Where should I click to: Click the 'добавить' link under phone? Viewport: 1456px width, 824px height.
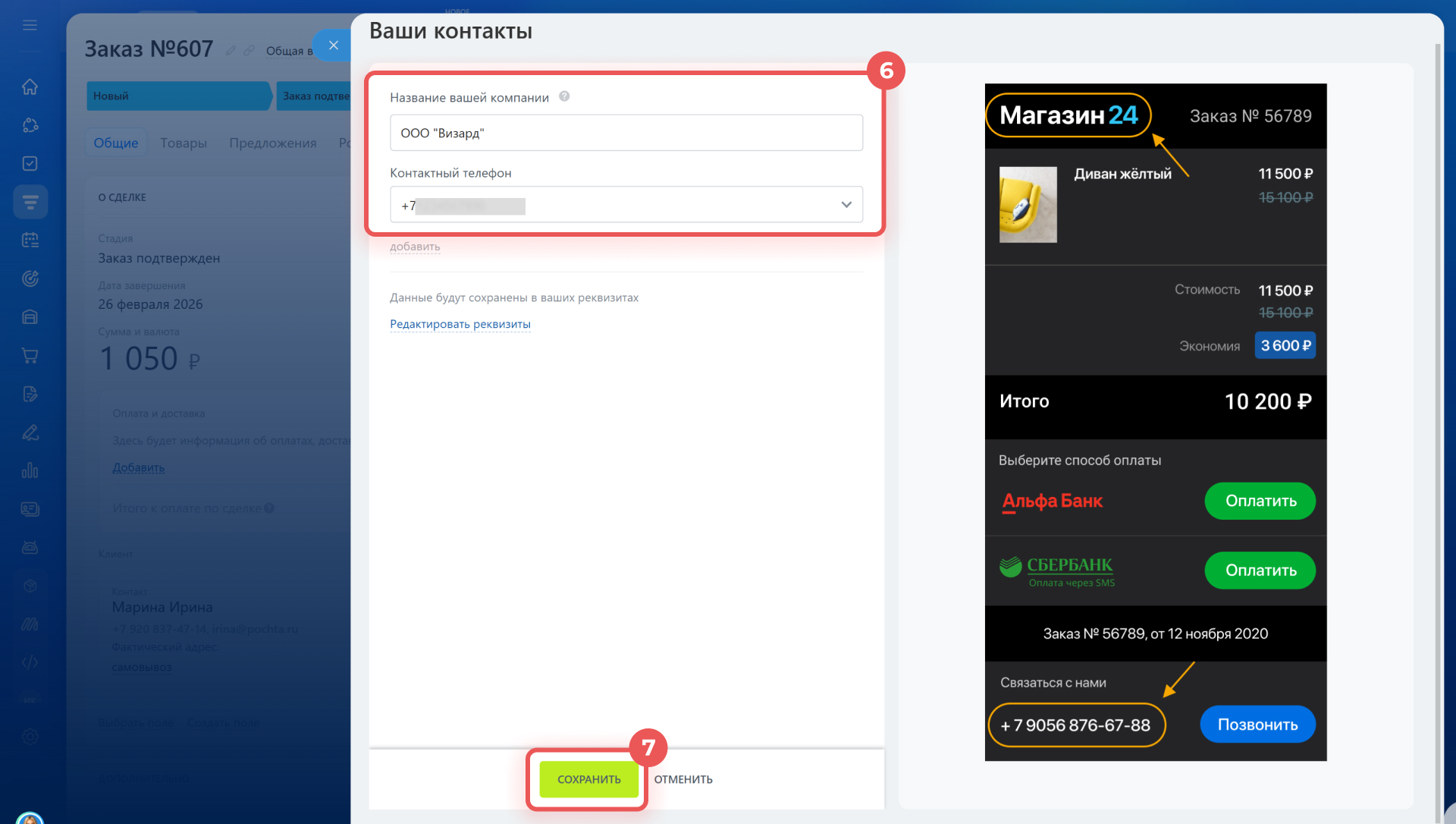415,247
